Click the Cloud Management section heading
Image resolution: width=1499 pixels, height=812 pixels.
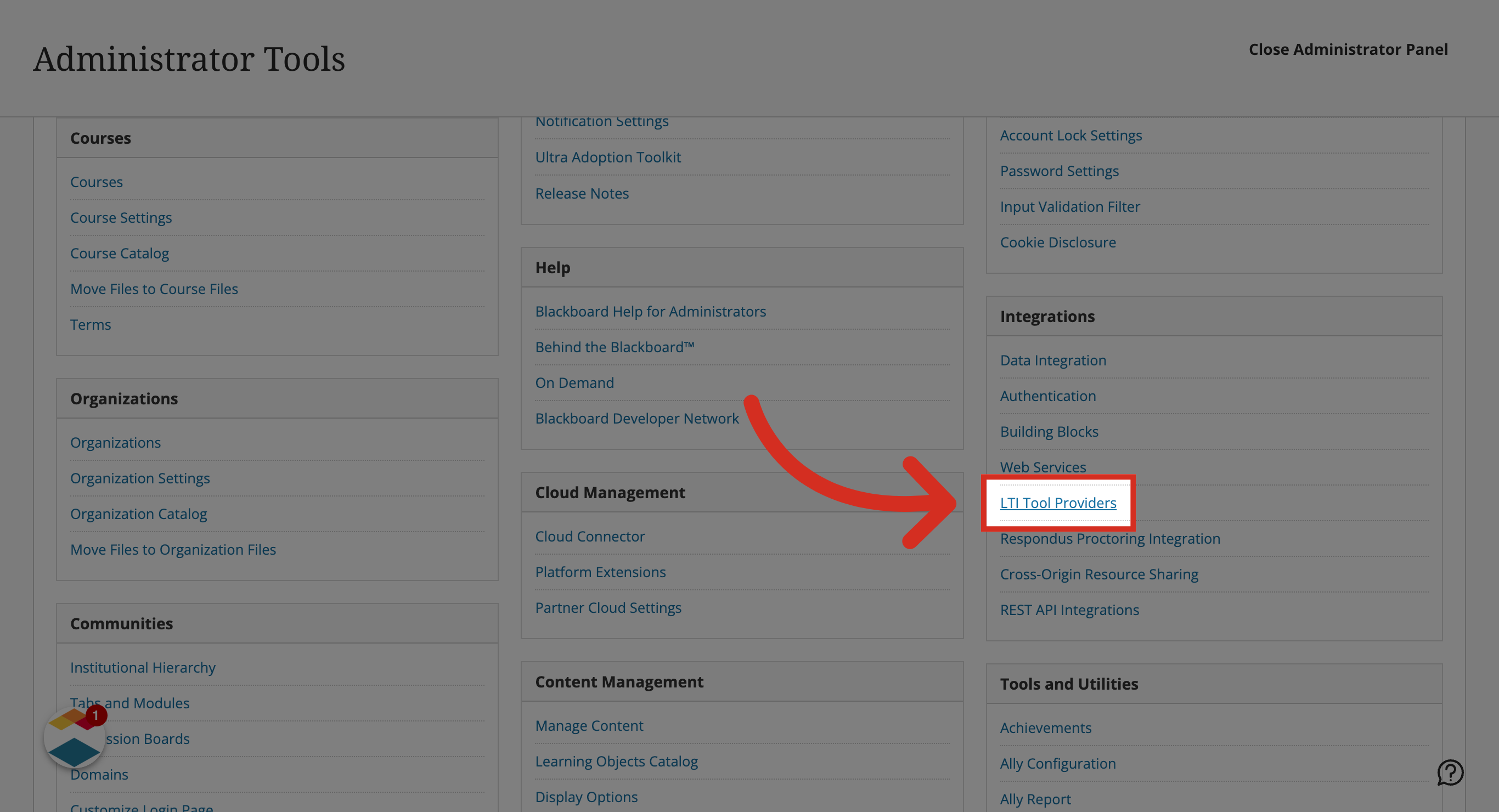coord(611,493)
